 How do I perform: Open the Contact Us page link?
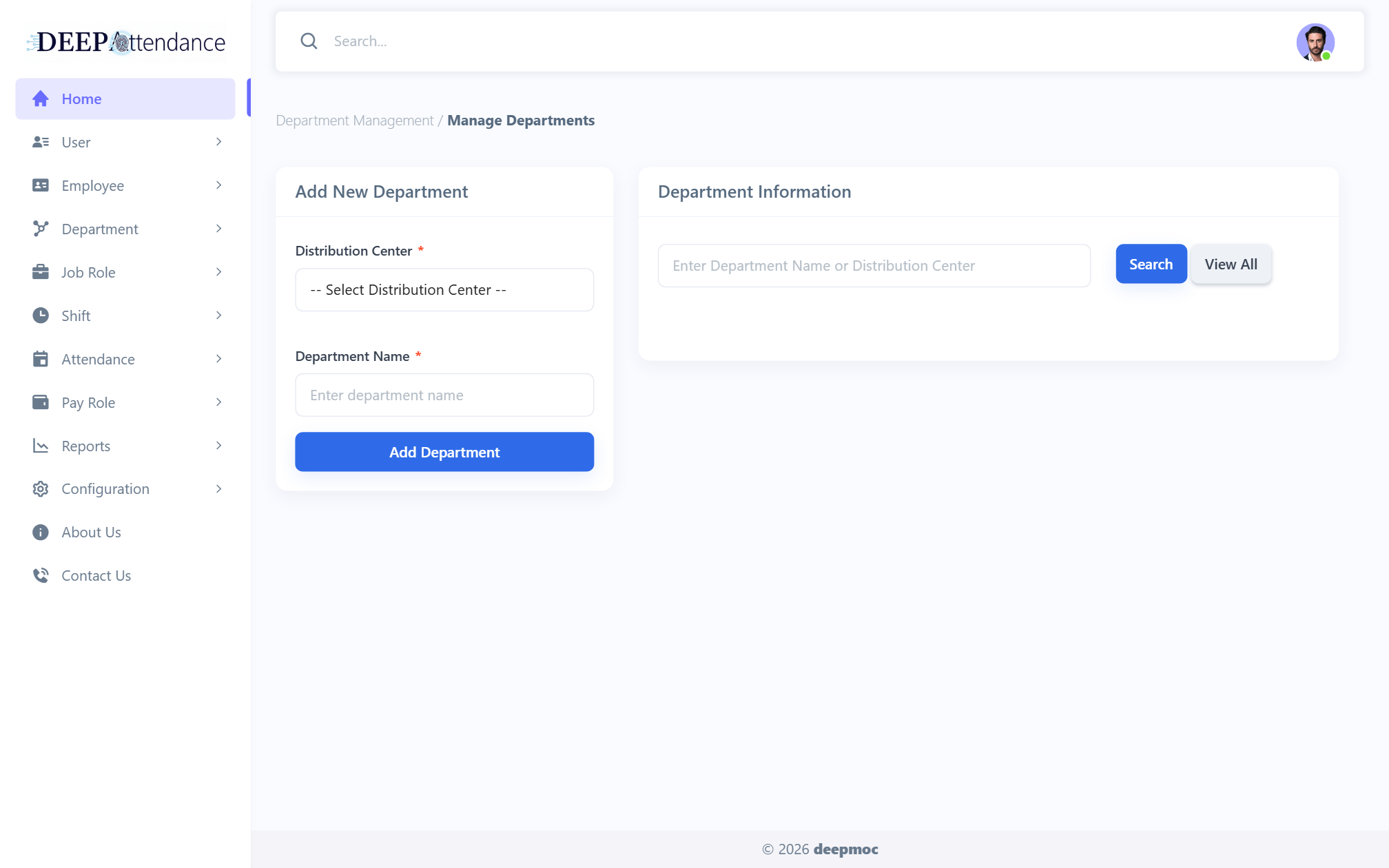pos(125,575)
